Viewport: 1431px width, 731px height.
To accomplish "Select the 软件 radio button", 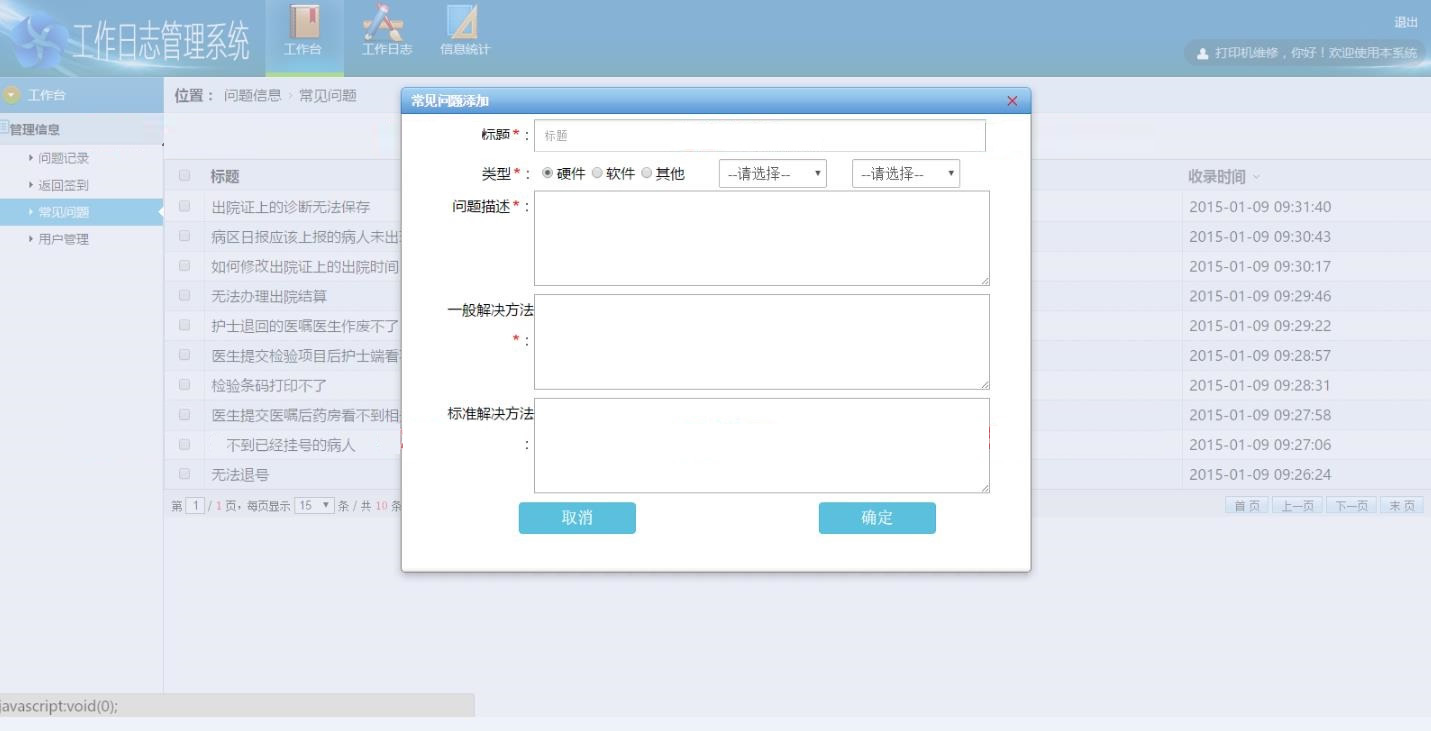I will (x=597, y=172).
